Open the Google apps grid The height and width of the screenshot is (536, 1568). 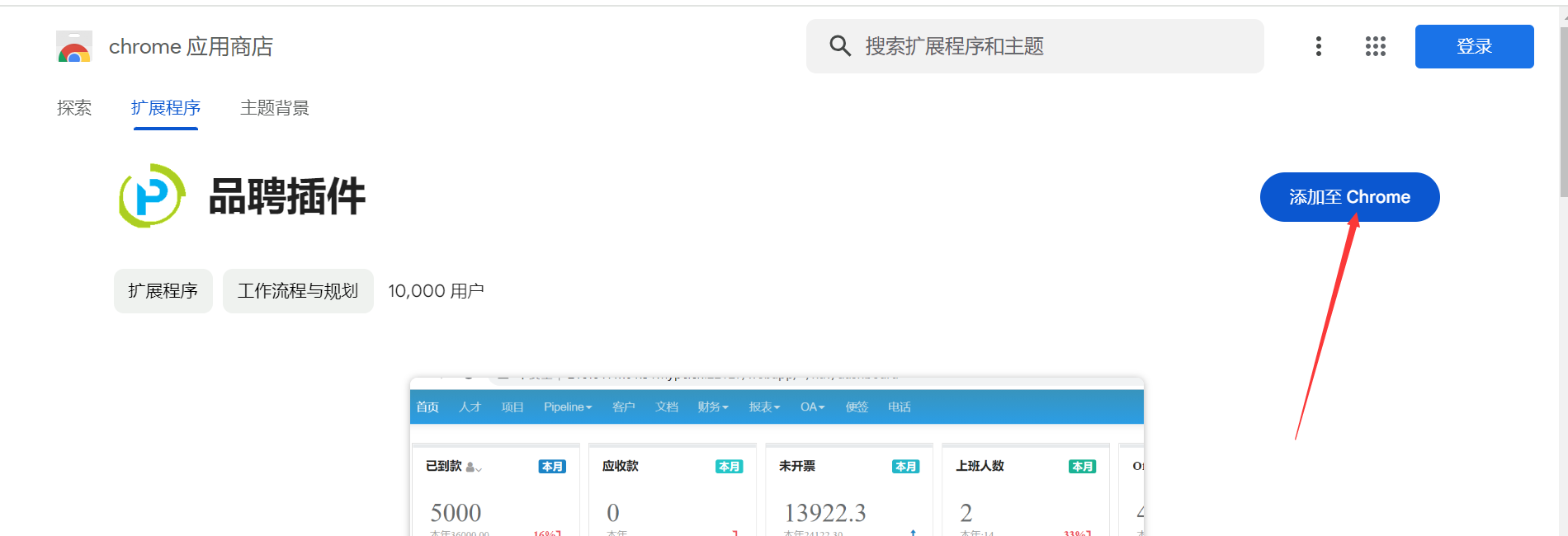coord(1376,46)
